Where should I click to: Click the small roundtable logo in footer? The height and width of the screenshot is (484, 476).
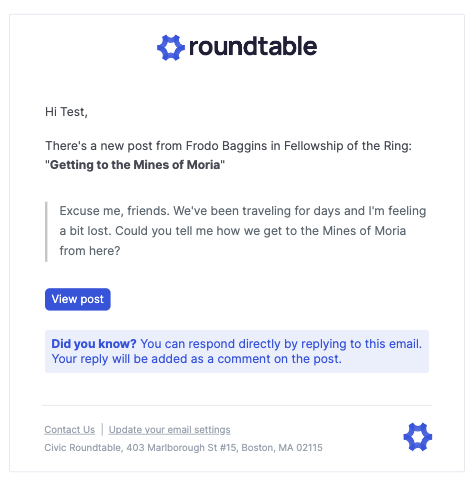(x=418, y=437)
